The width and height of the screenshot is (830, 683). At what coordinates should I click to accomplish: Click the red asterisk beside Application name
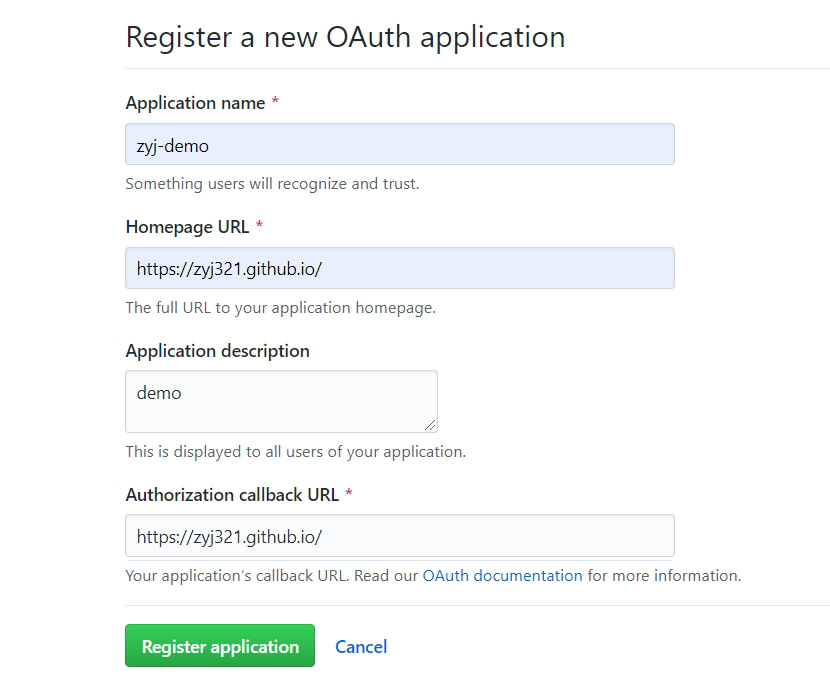[x=275, y=104]
